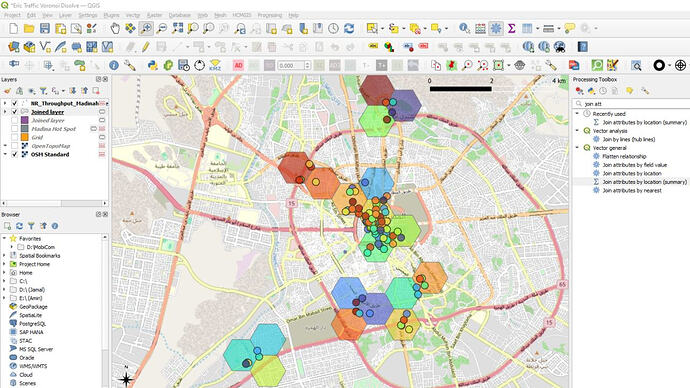This screenshot has width=690, height=388.
Task: Select the Pan Map hand tool
Action: pos(115,29)
